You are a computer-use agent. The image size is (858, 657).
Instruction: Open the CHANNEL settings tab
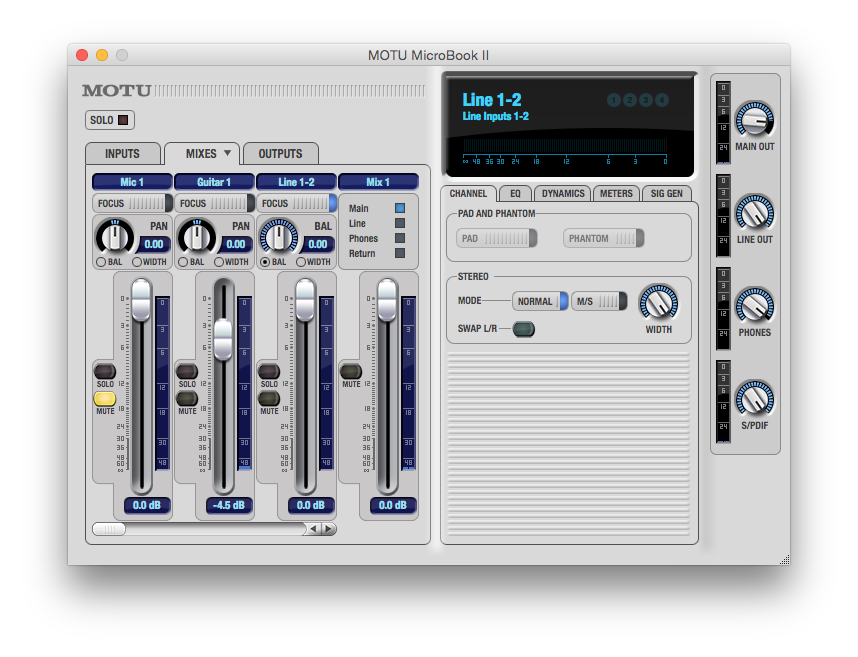468,194
